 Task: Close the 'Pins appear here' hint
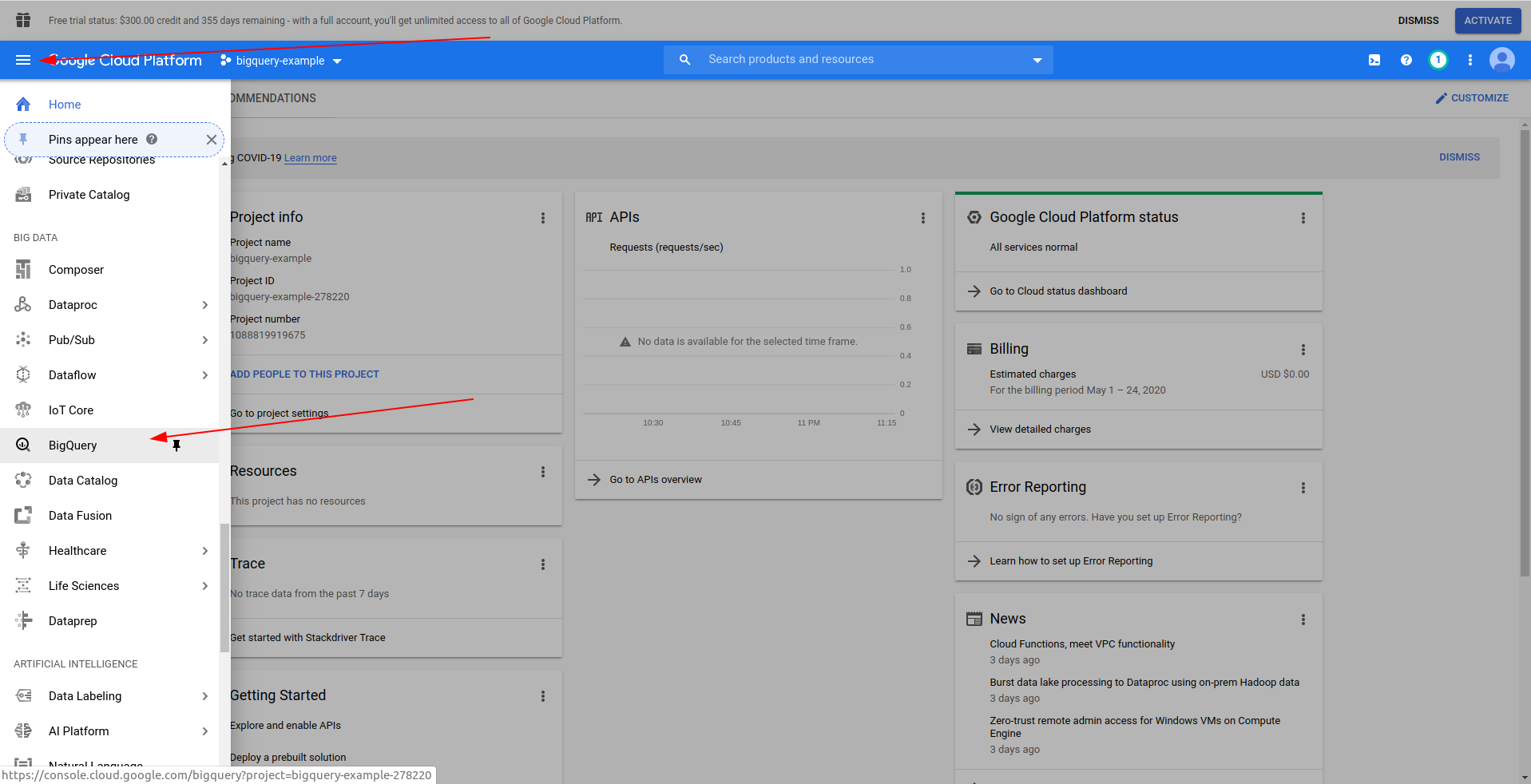pos(211,140)
